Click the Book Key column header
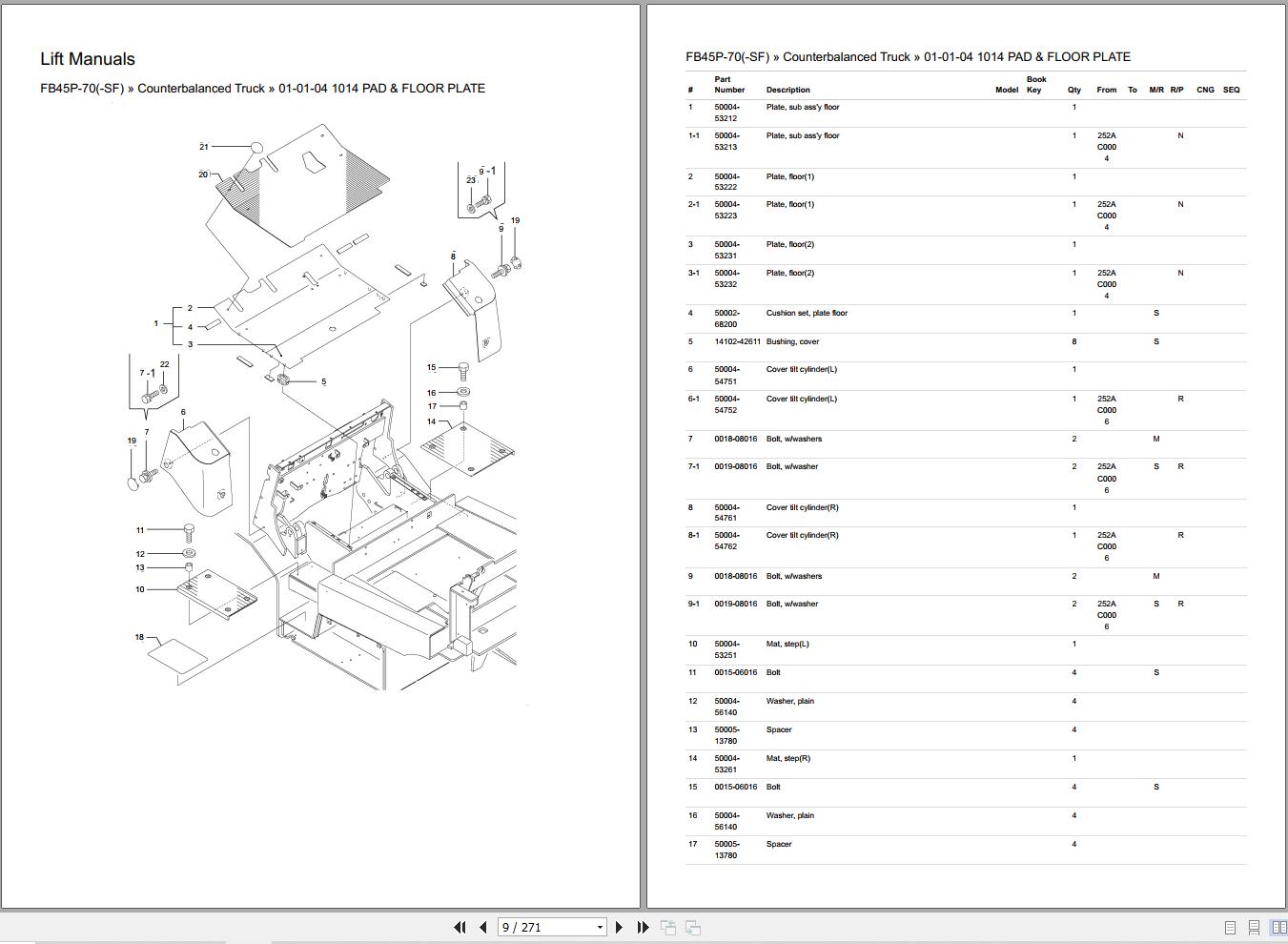 [x=1034, y=84]
